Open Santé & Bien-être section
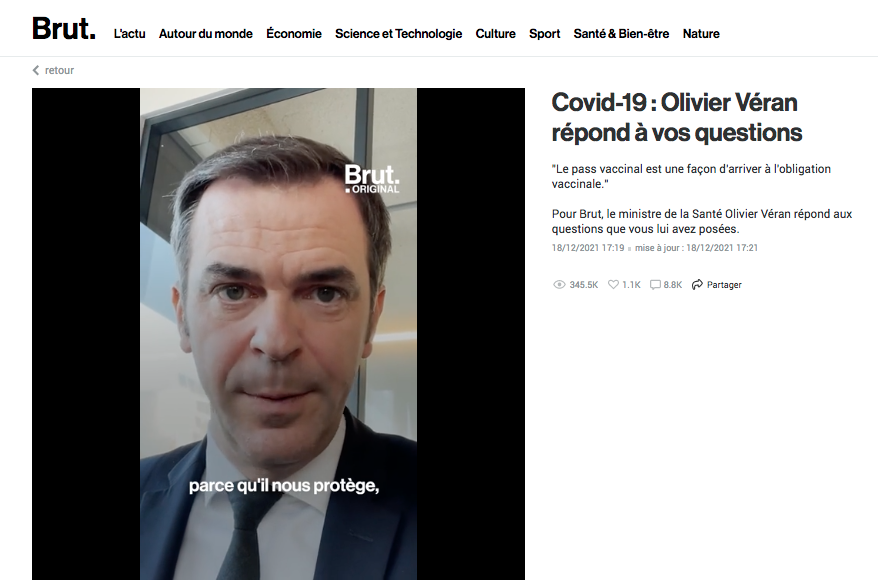This screenshot has width=878, height=587. pos(621,34)
